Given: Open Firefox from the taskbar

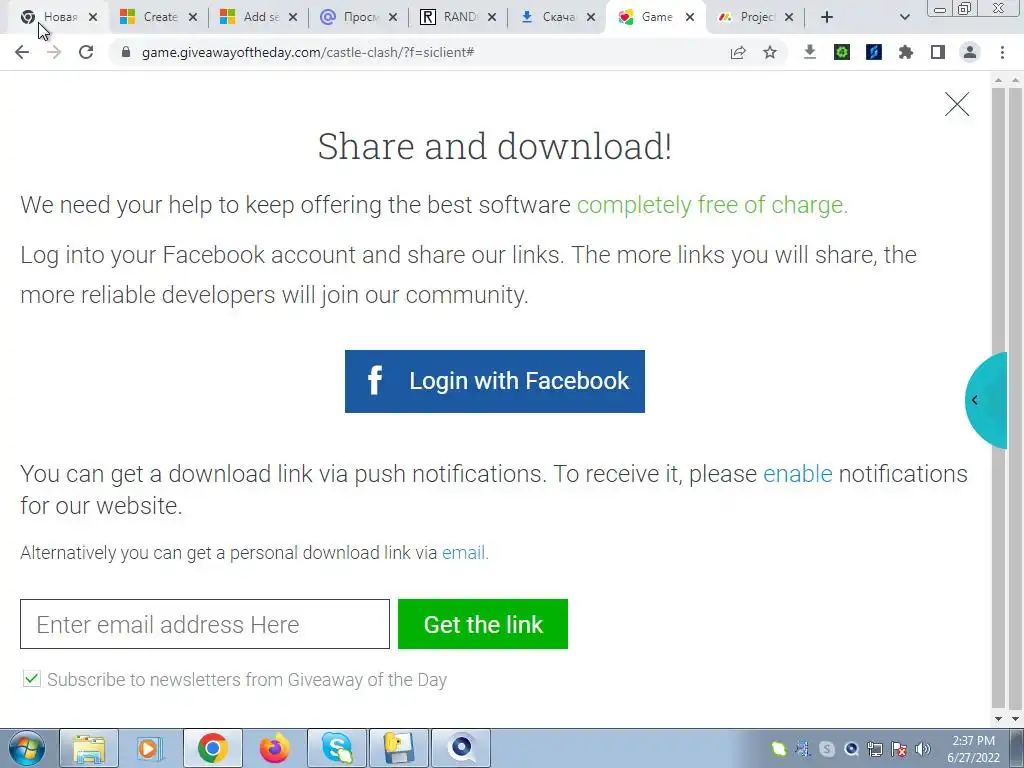Looking at the screenshot, I should click(x=274, y=748).
